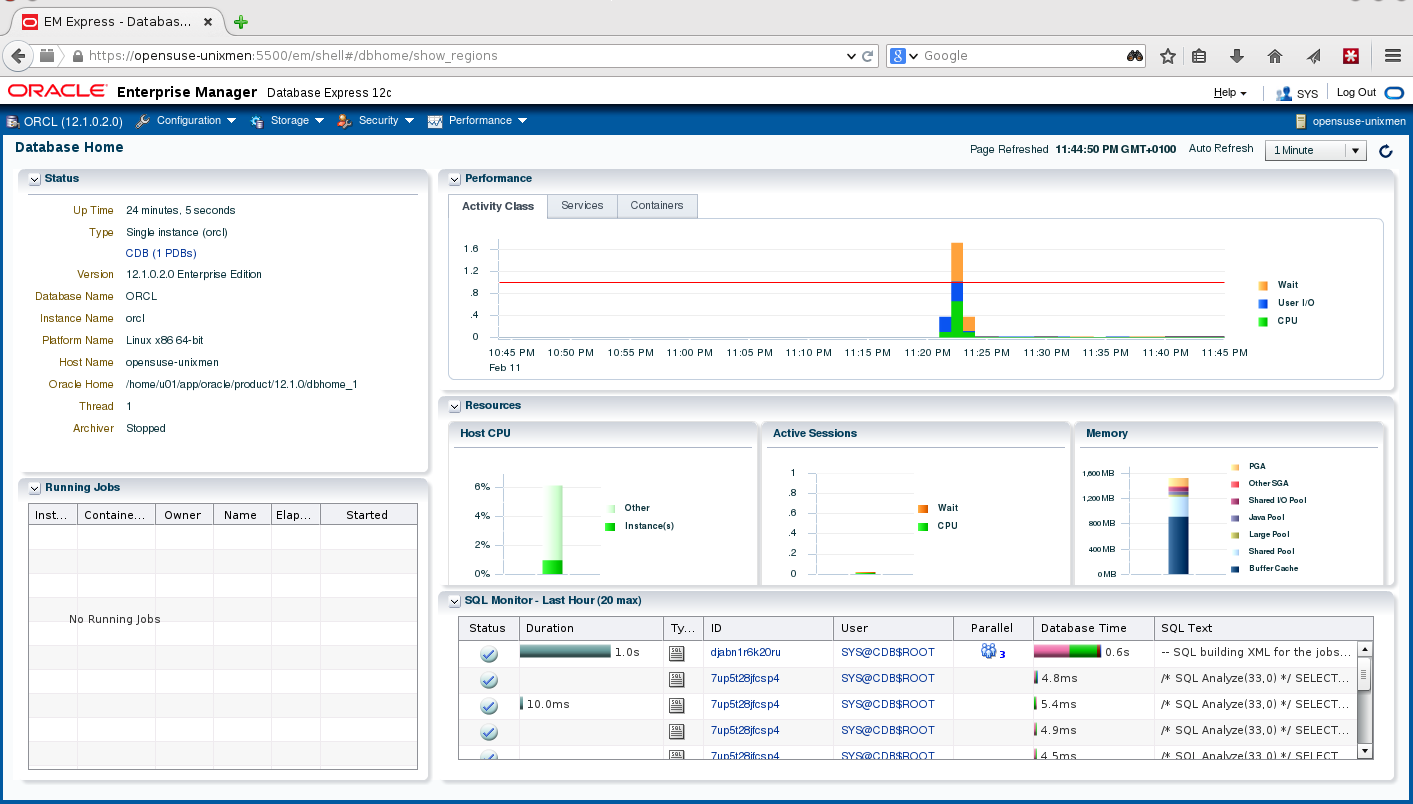Click the binoculars search icon in the search box
1413x804 pixels.
1135,56
